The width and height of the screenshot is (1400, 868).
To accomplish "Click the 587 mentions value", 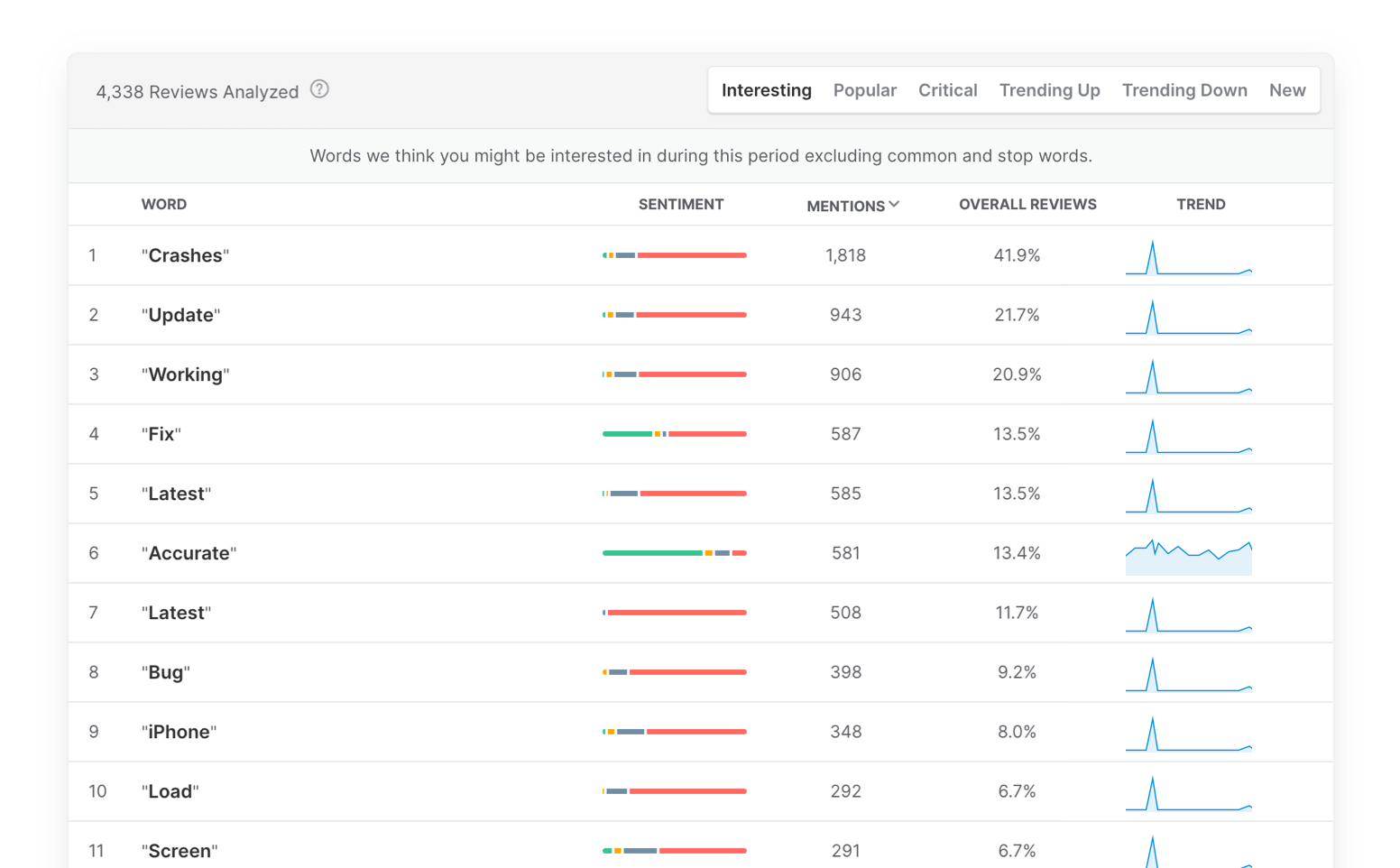I will point(845,434).
